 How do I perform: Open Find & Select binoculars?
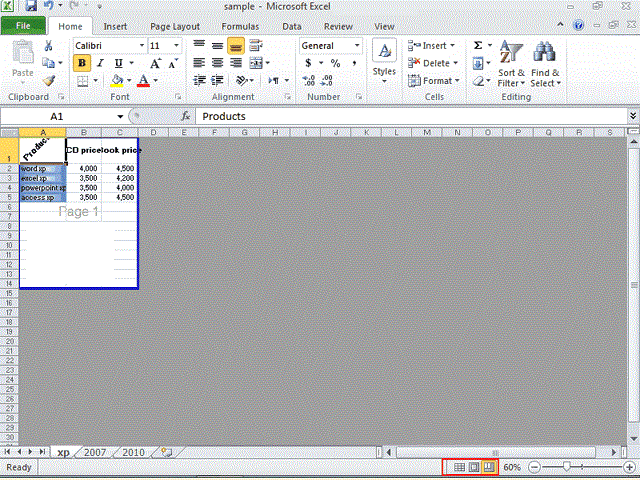click(544, 64)
